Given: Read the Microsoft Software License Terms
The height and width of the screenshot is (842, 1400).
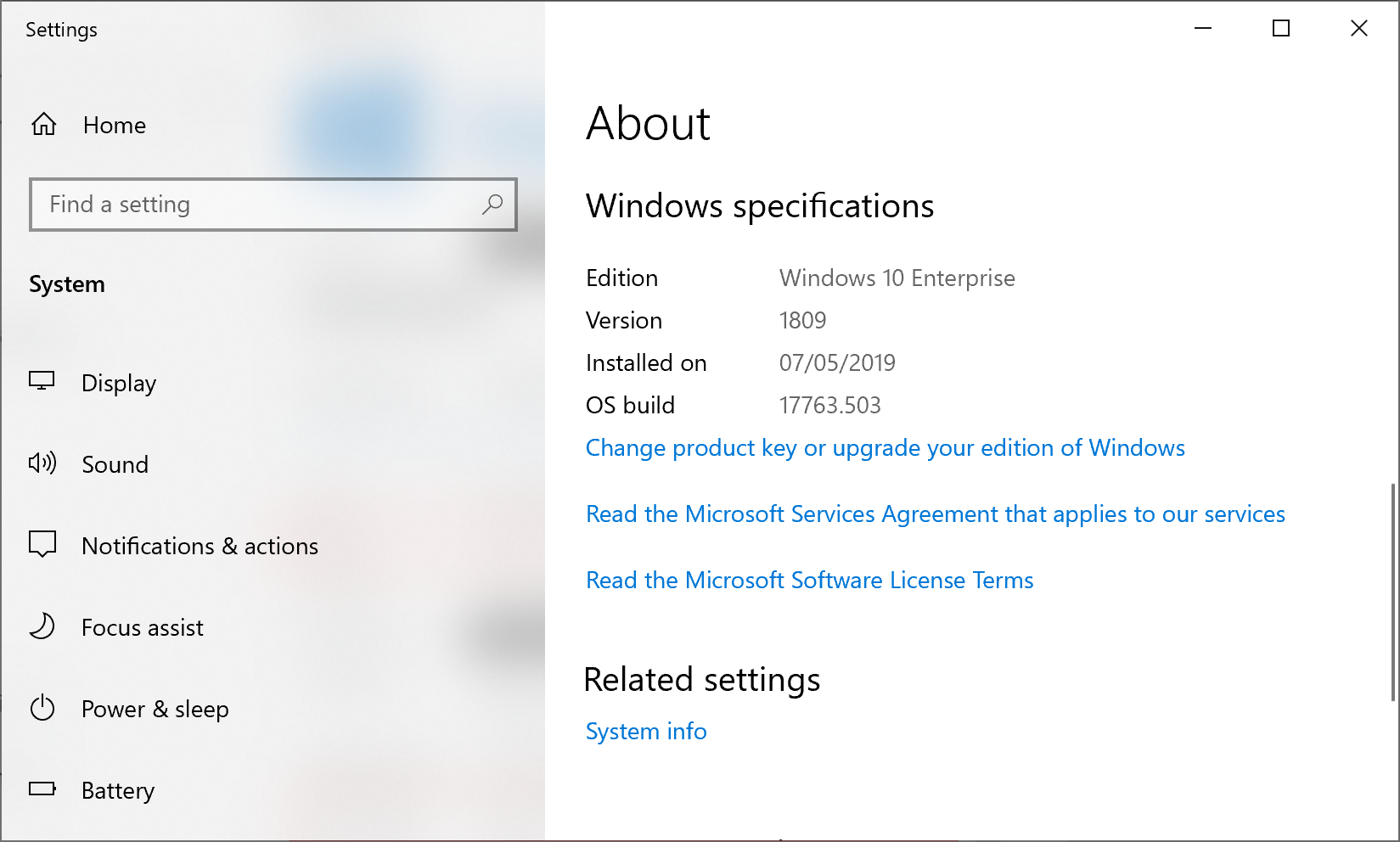Looking at the screenshot, I should click(x=809, y=580).
